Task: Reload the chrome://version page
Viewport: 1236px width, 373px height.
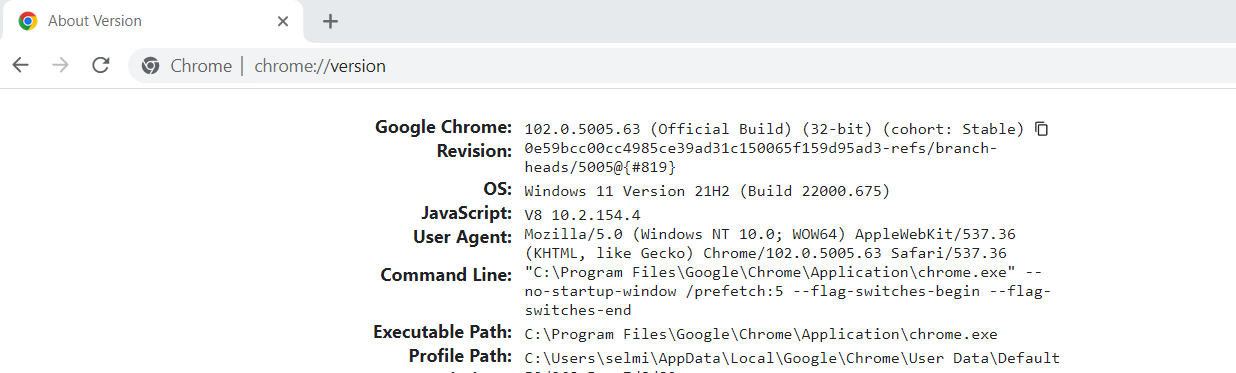Action: pyautogui.click(x=100, y=65)
